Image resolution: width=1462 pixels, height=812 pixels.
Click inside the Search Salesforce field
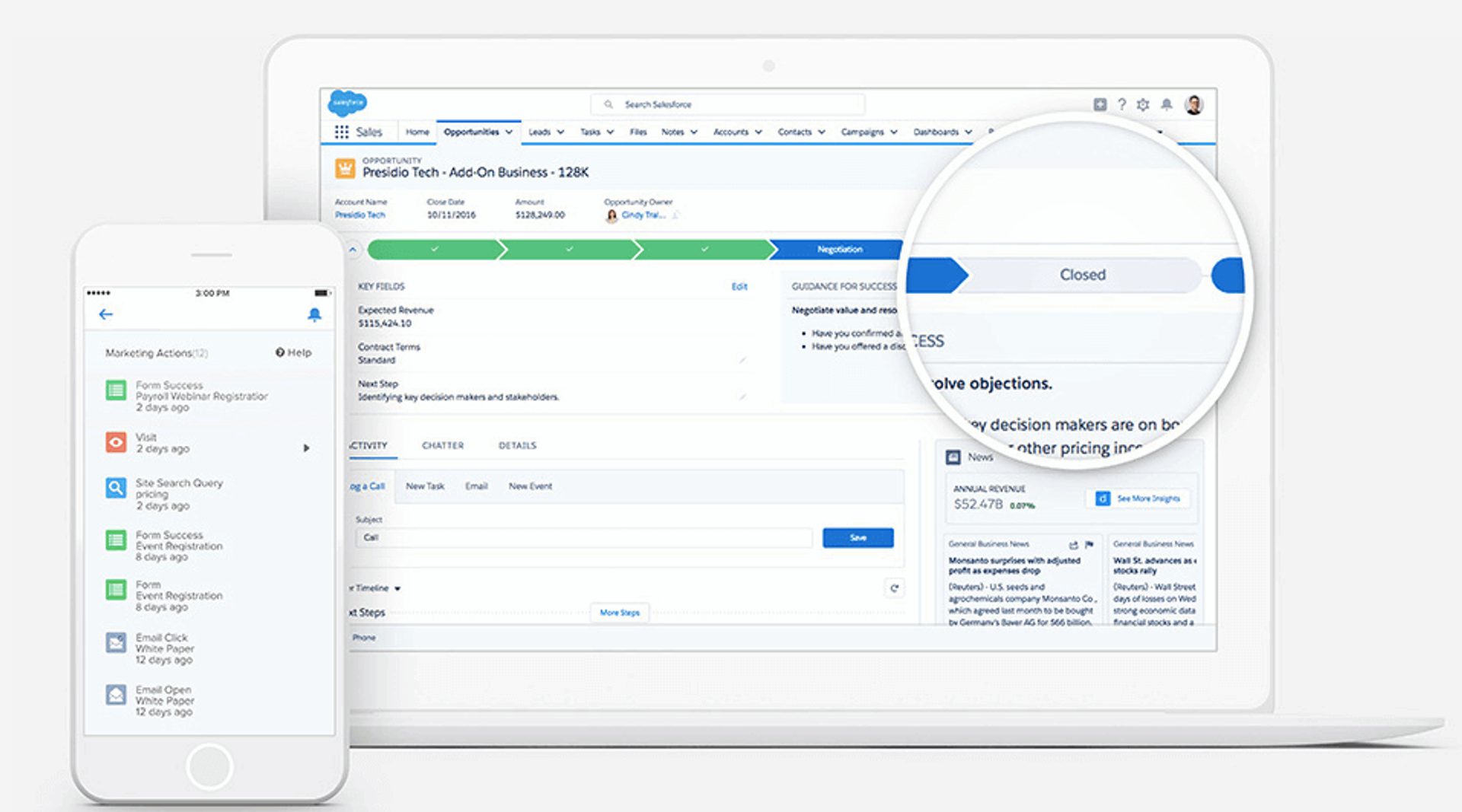(726, 103)
